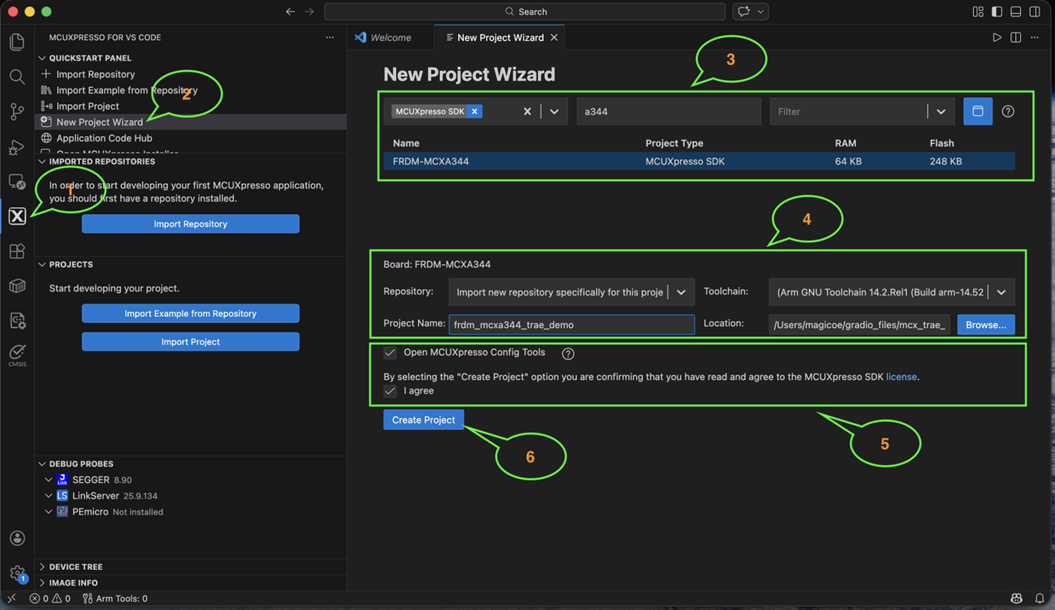The height and width of the screenshot is (610, 1055).
Task: Click the blue board view icon
Action: (978, 111)
